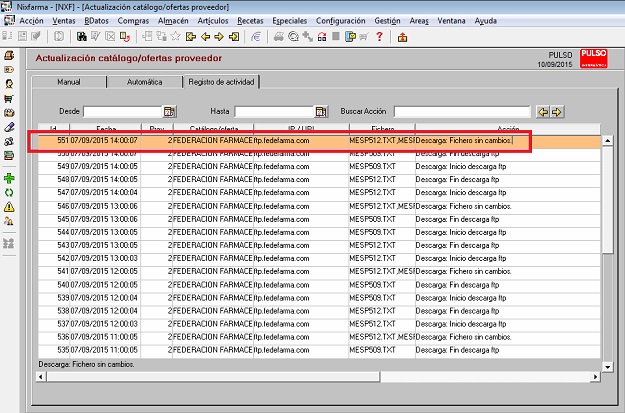The image size is (625, 413).
Task: Click the exit door icon in toolbar
Action: (403, 37)
